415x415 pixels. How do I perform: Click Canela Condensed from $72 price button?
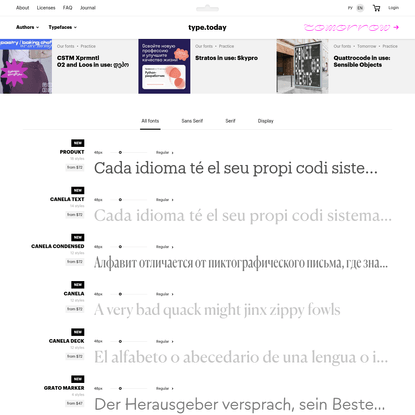[x=75, y=262]
